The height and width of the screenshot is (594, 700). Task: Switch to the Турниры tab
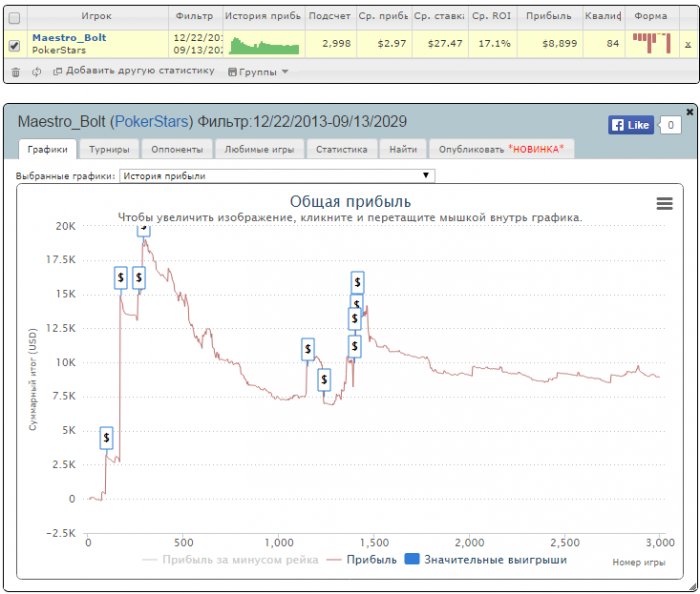pos(109,150)
